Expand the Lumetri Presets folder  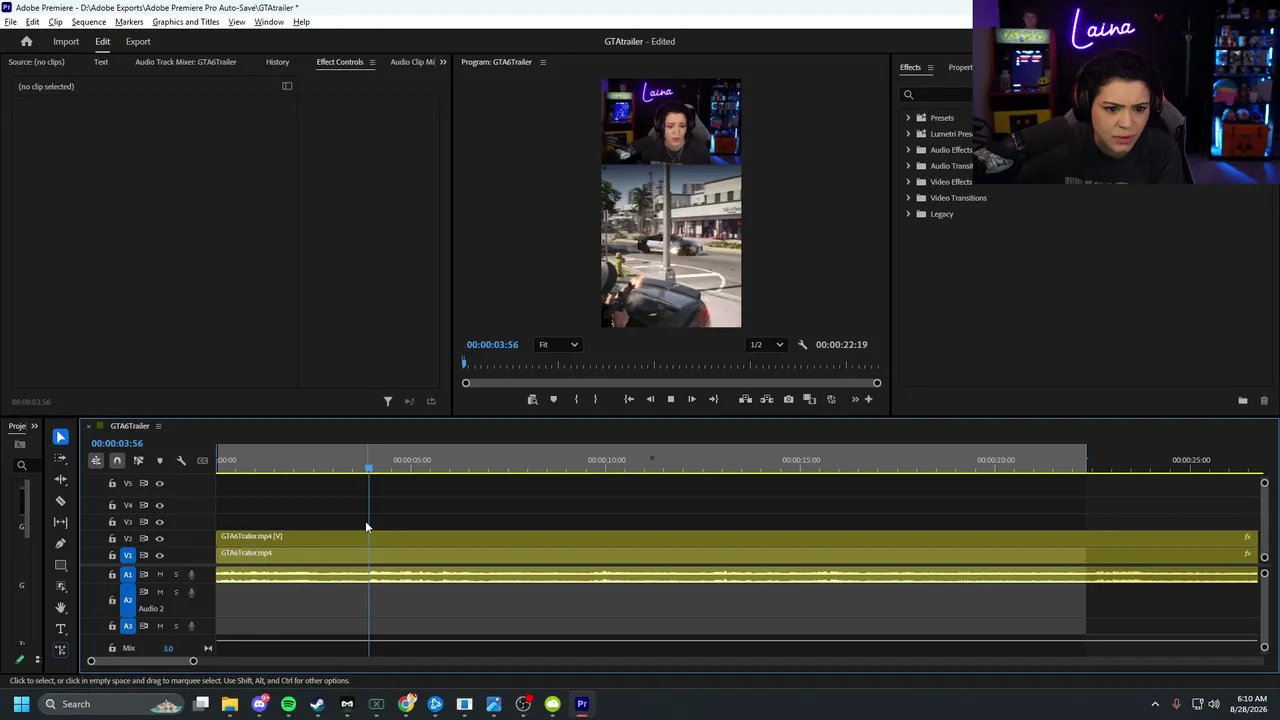(x=908, y=134)
